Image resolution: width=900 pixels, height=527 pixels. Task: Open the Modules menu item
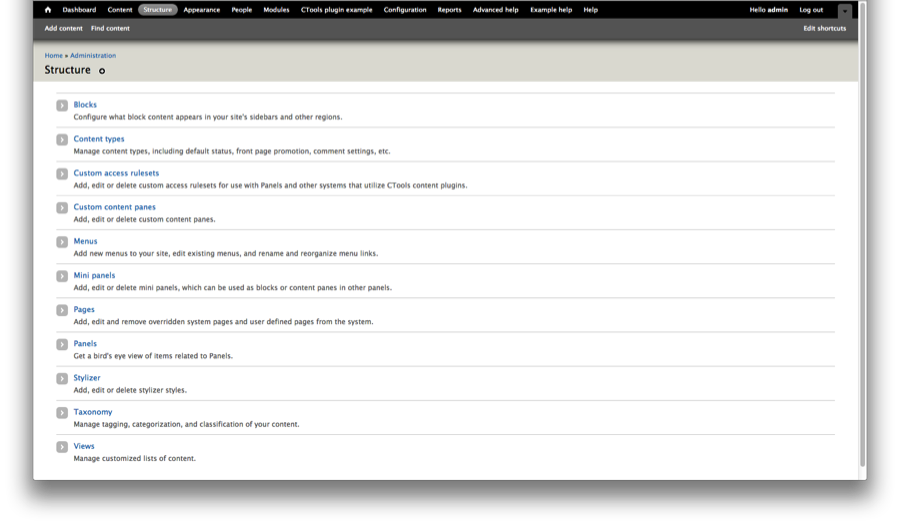pos(276,10)
